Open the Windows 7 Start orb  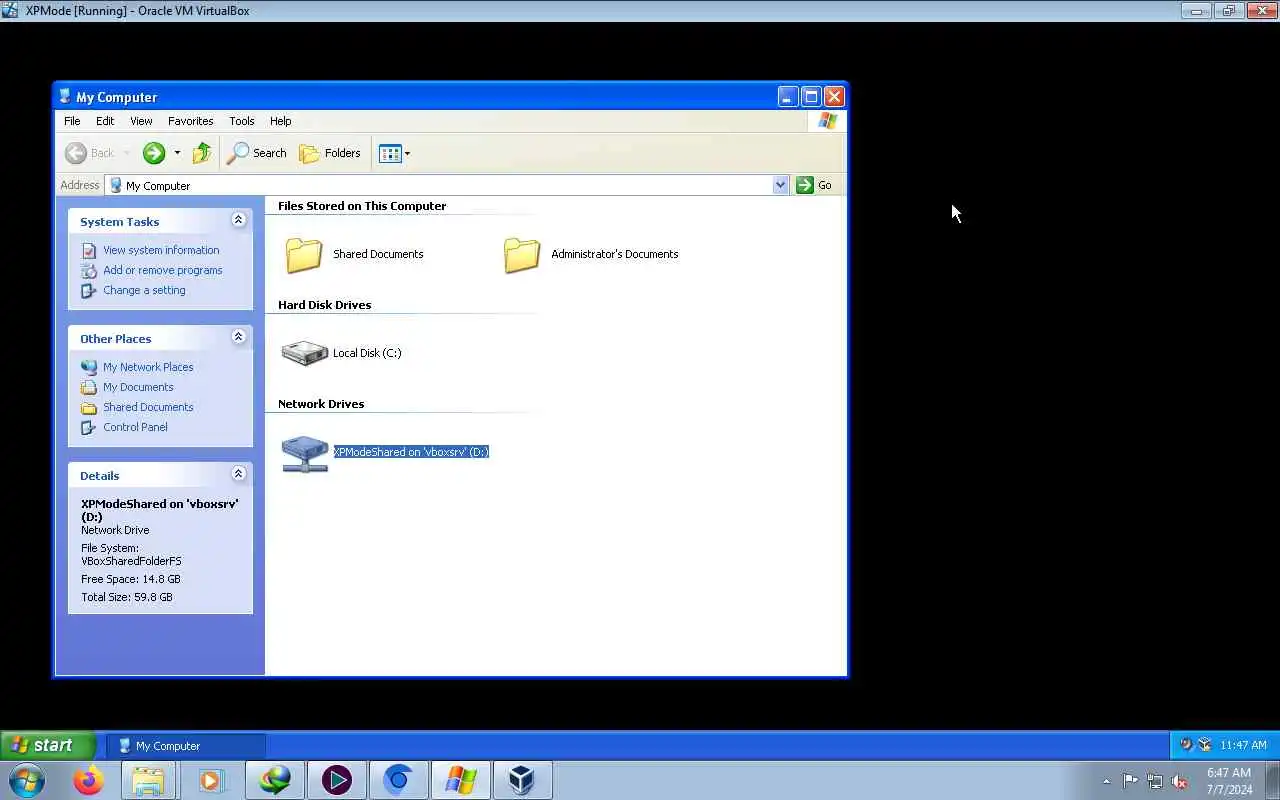pos(26,780)
